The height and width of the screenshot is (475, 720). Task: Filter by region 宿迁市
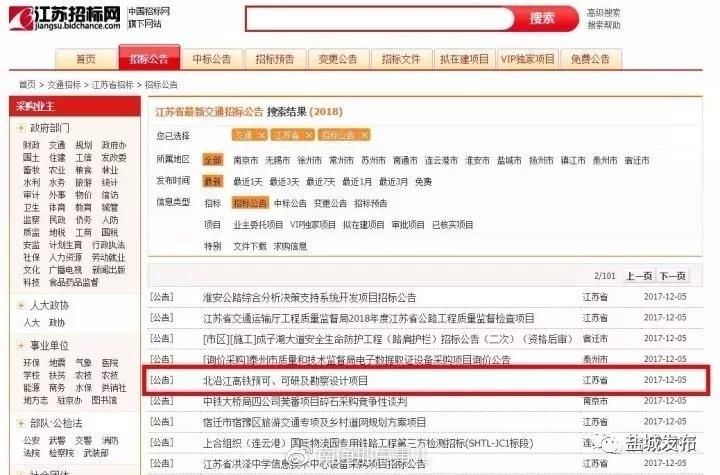[x=637, y=160]
